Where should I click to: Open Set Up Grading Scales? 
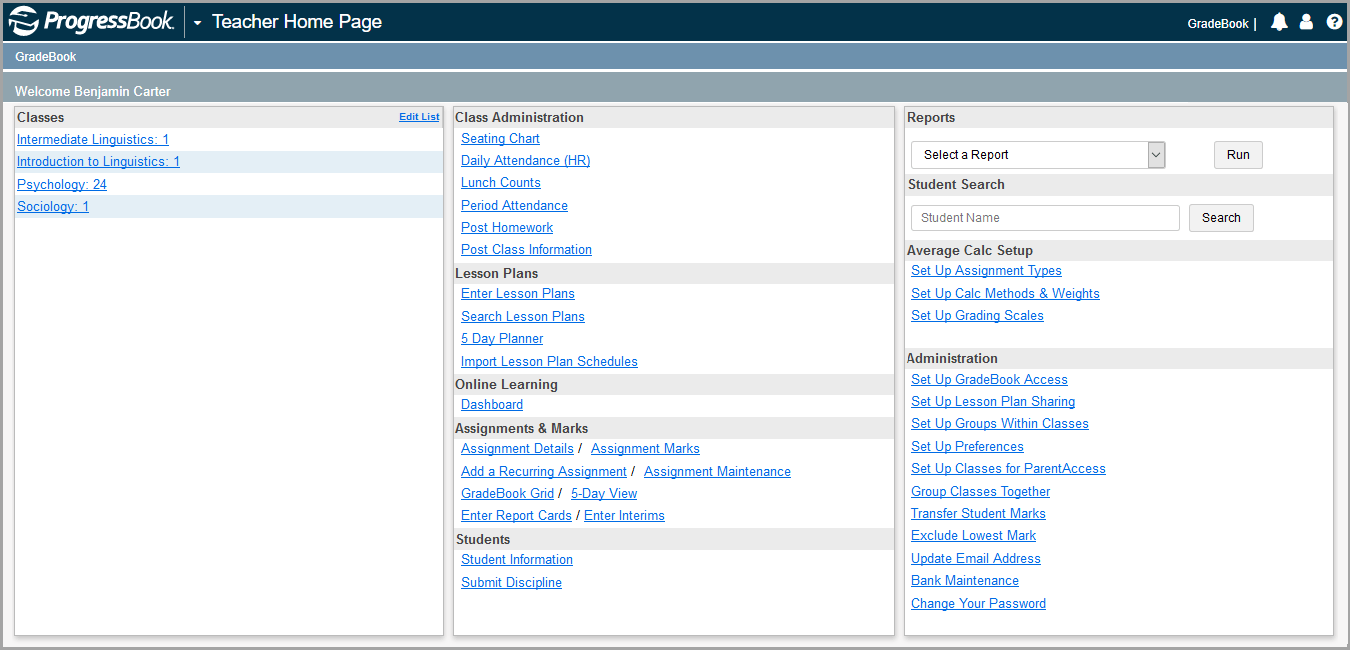point(977,315)
